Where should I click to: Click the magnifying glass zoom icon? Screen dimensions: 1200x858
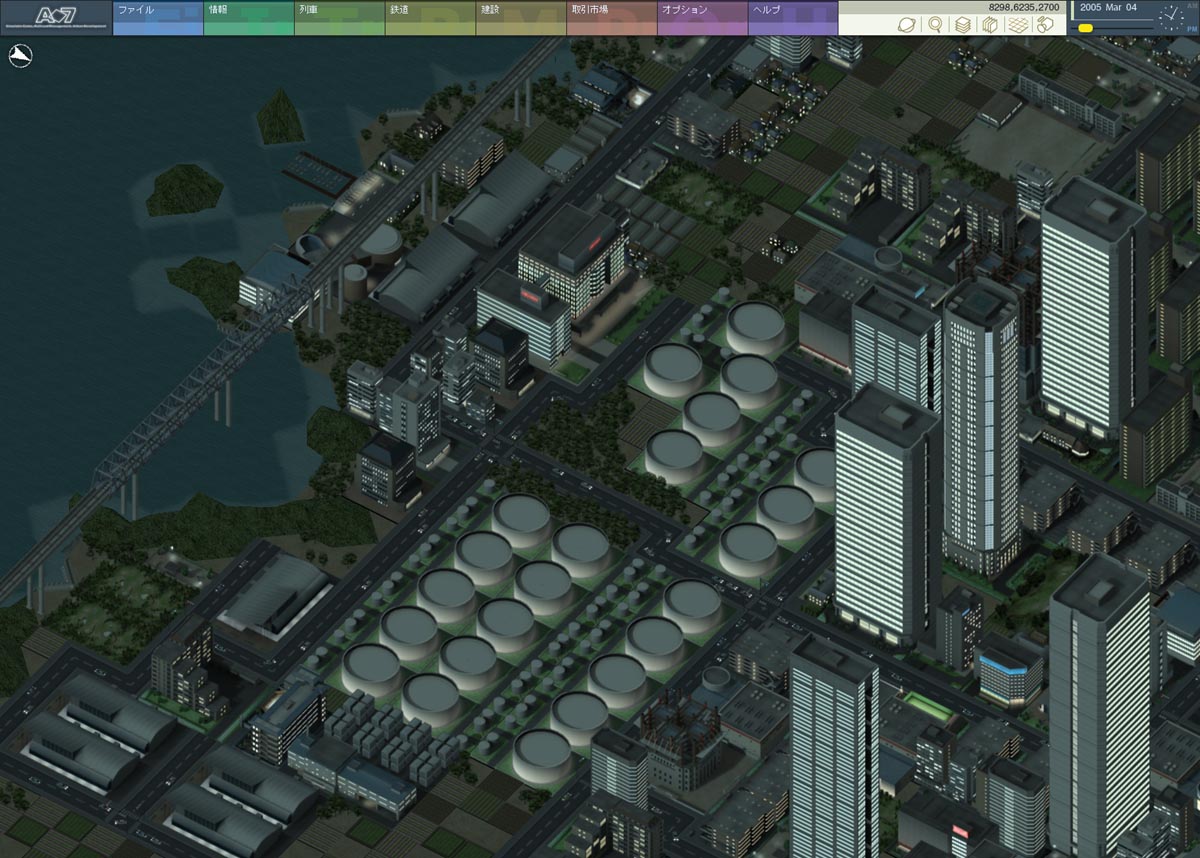(x=935, y=25)
